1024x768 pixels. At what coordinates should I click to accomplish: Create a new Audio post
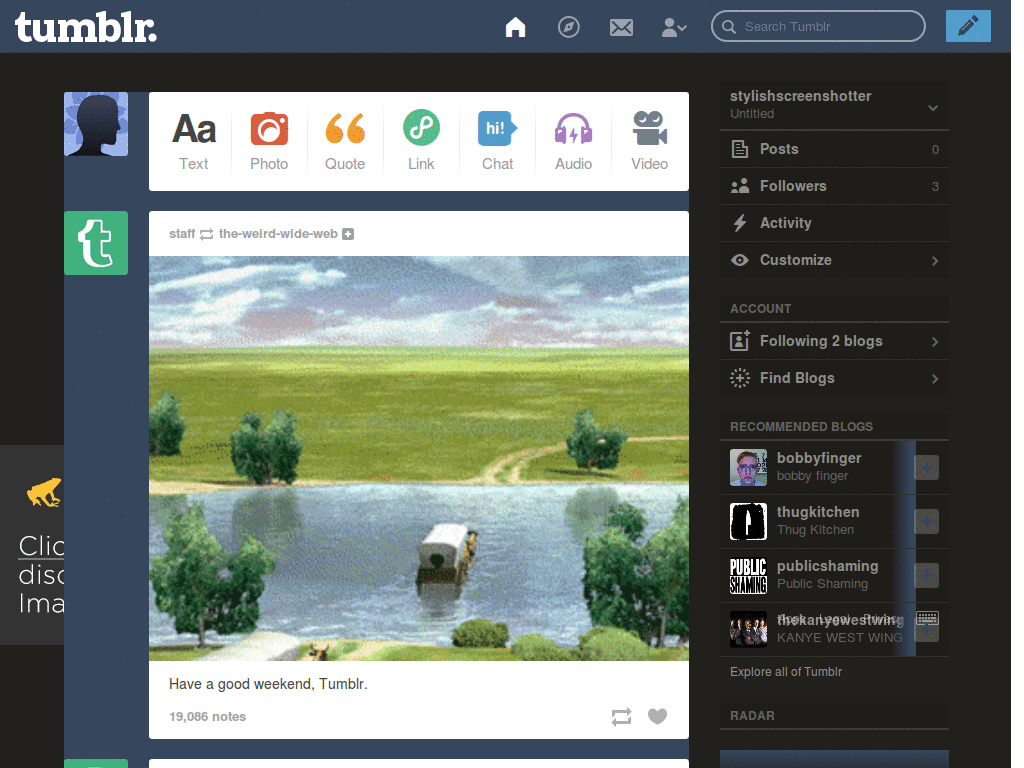coord(573,141)
